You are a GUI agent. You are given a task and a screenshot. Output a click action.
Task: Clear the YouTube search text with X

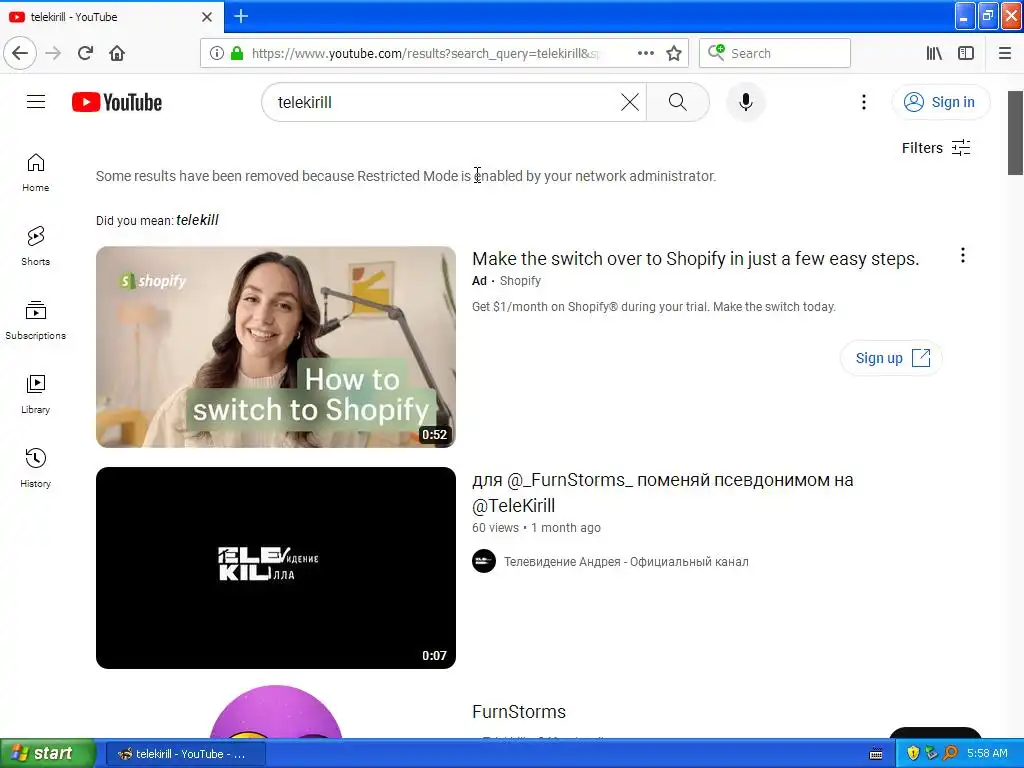[630, 102]
